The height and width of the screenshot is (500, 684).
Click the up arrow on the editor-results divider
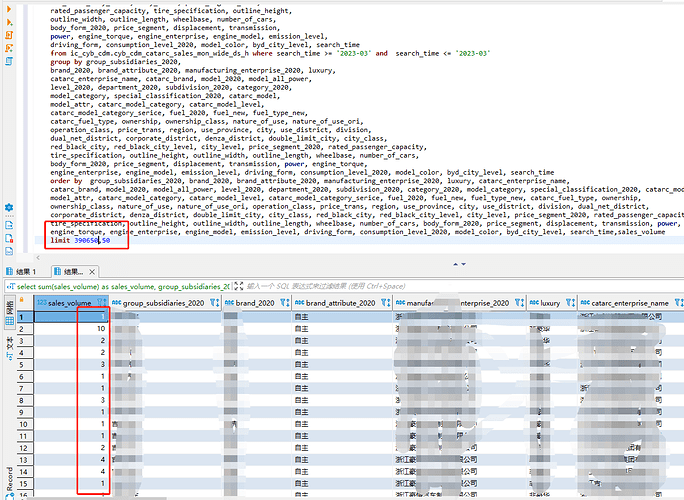[x=455, y=264]
